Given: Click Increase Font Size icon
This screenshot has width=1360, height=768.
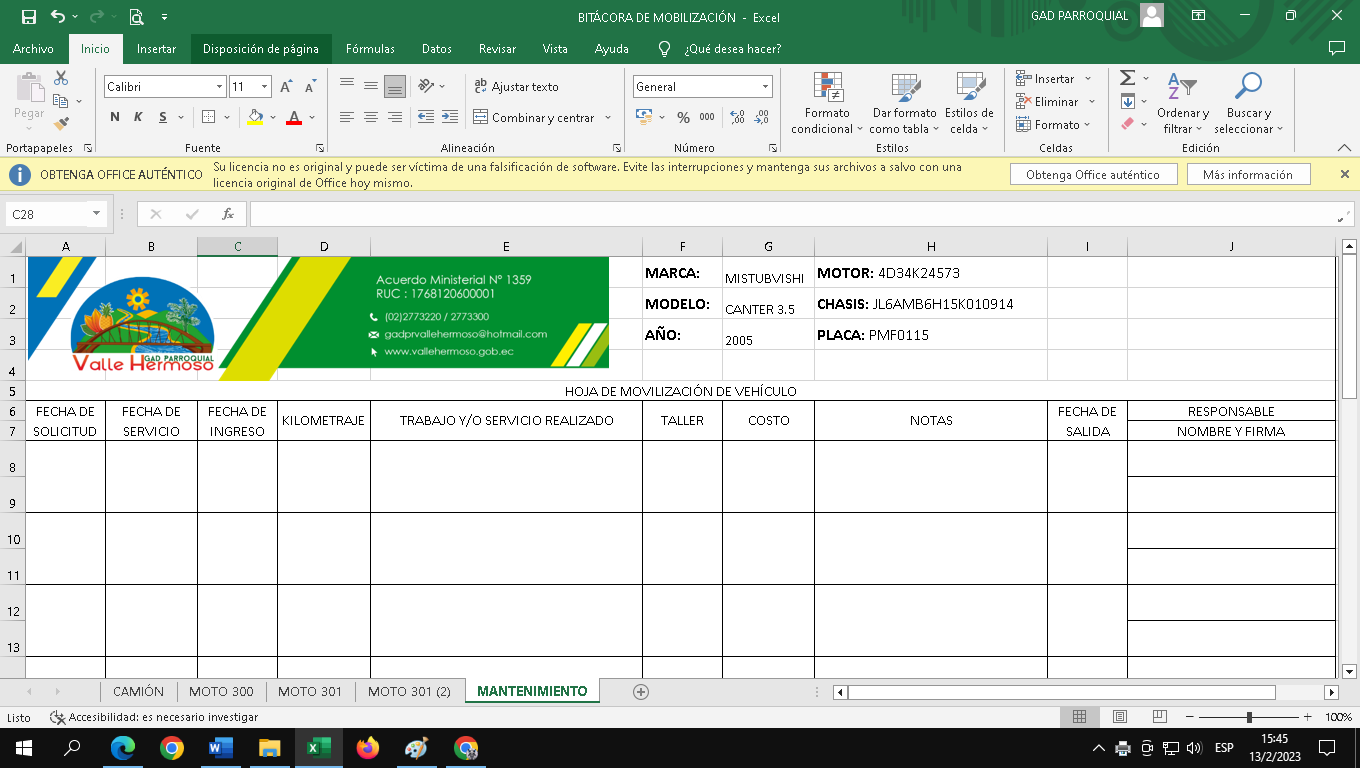Looking at the screenshot, I should (x=287, y=87).
